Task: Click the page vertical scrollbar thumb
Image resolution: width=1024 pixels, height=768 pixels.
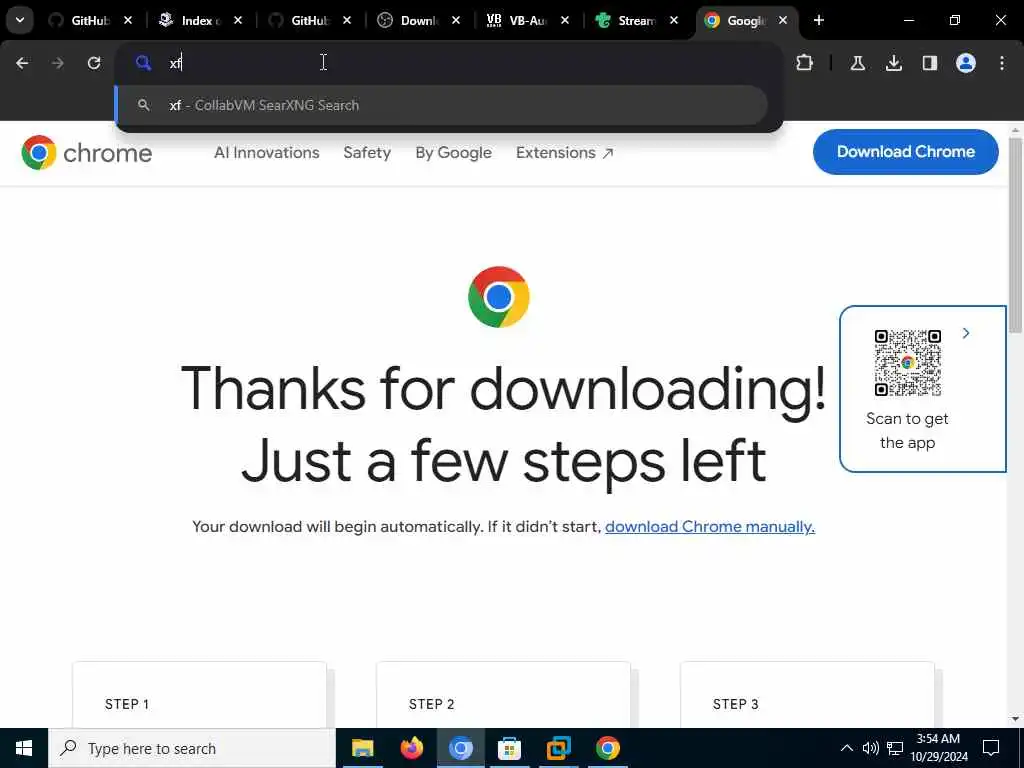Action: coord(1016,235)
